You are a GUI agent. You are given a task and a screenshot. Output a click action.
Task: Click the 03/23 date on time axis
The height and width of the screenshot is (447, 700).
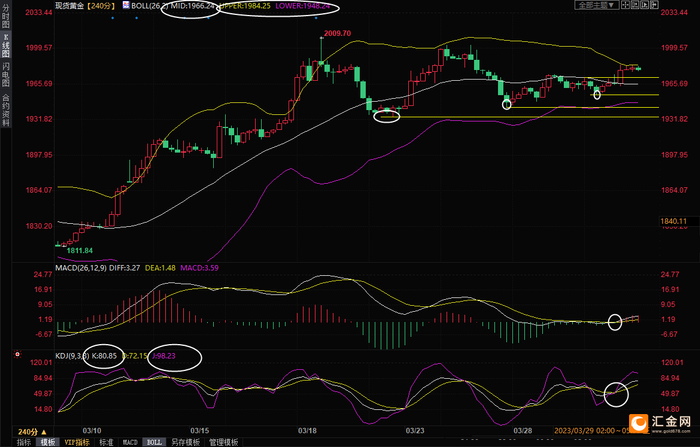pos(415,431)
